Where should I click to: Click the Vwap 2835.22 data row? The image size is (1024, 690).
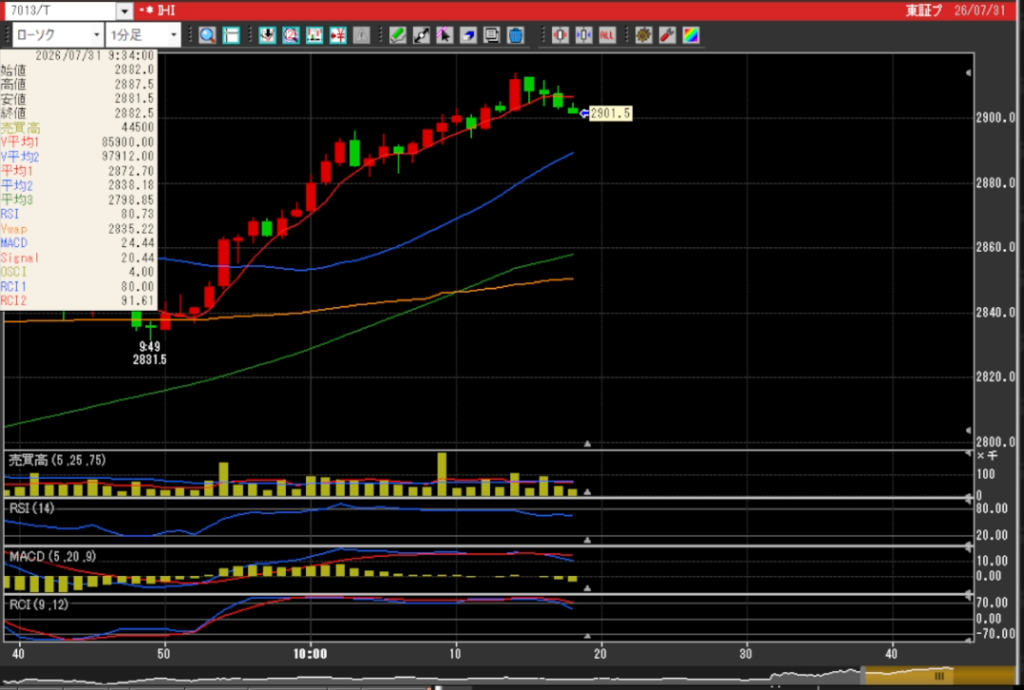[x=78, y=229]
